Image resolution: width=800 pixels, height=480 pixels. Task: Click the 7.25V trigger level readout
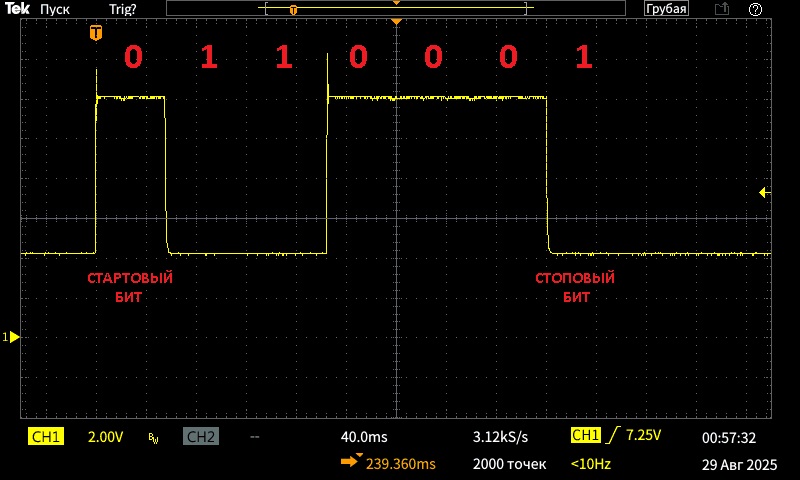tap(643, 435)
